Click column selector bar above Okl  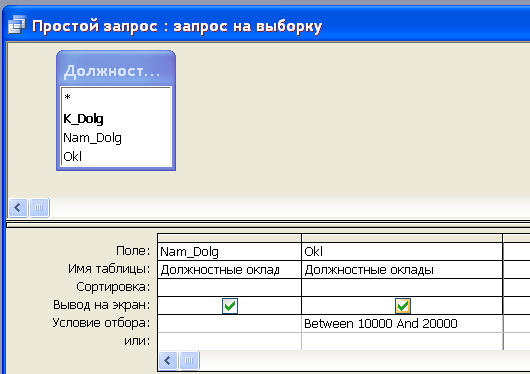402,238
